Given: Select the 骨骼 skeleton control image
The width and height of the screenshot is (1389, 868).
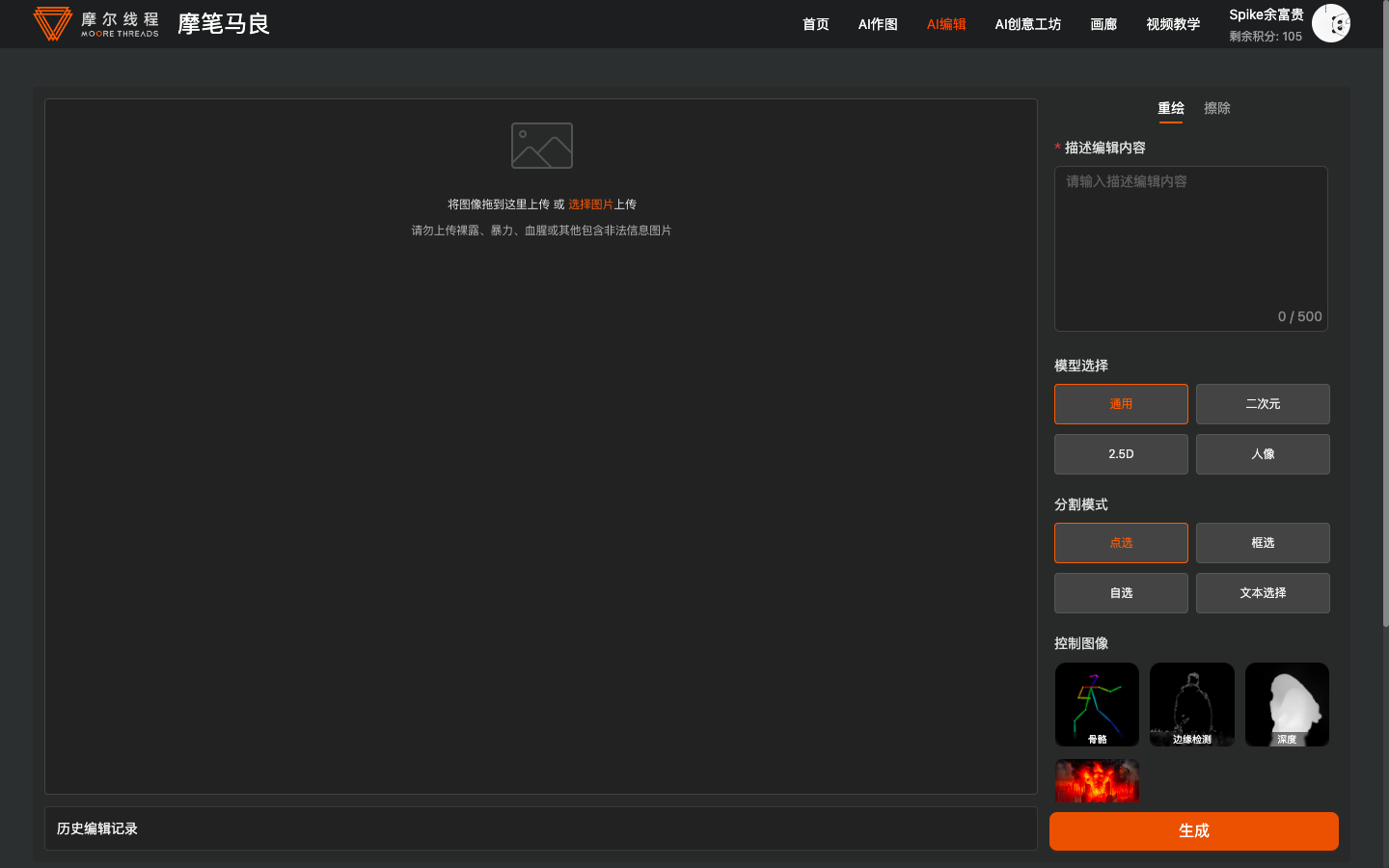Looking at the screenshot, I should 1097,704.
